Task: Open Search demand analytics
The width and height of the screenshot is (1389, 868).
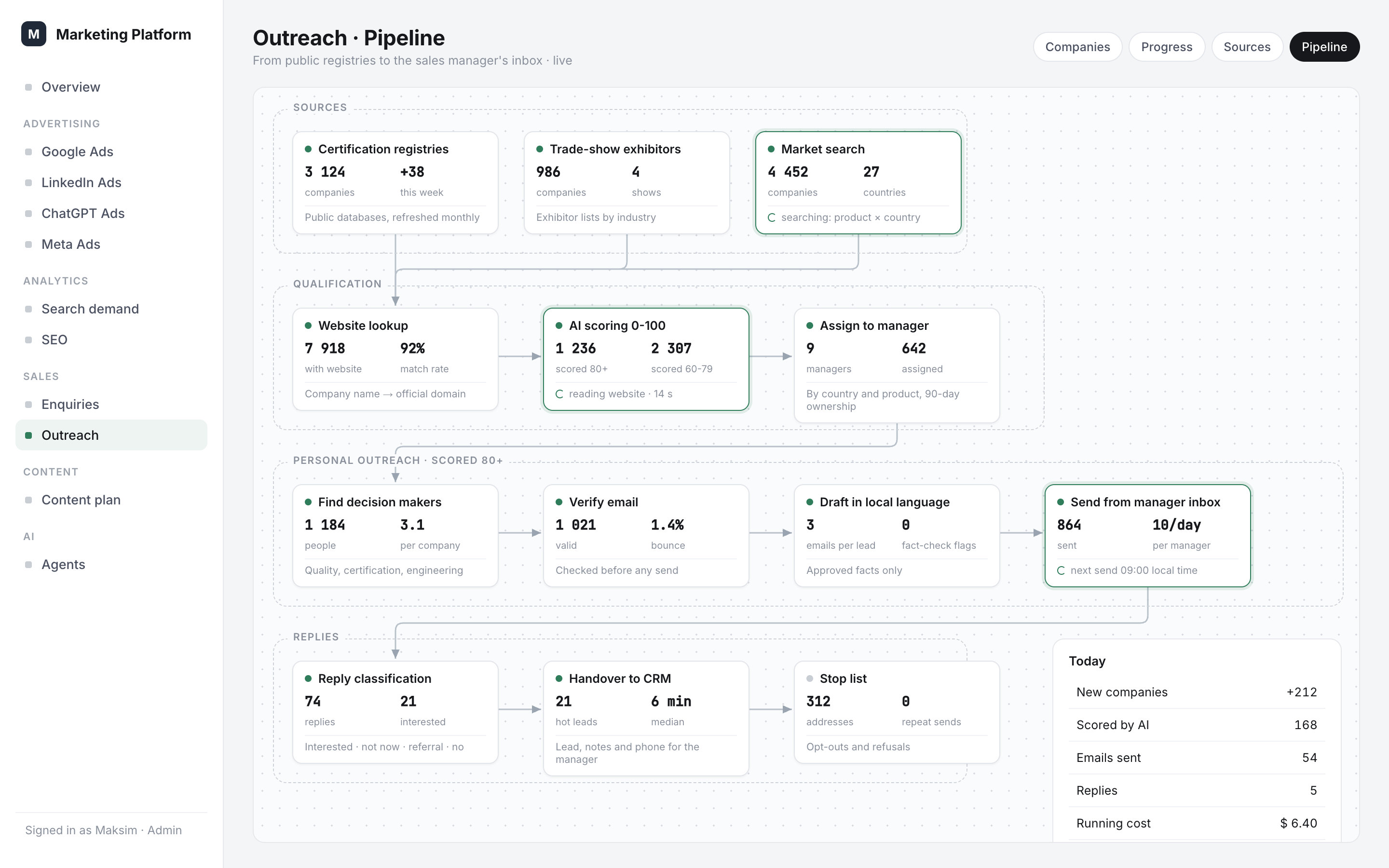Action: [111, 309]
